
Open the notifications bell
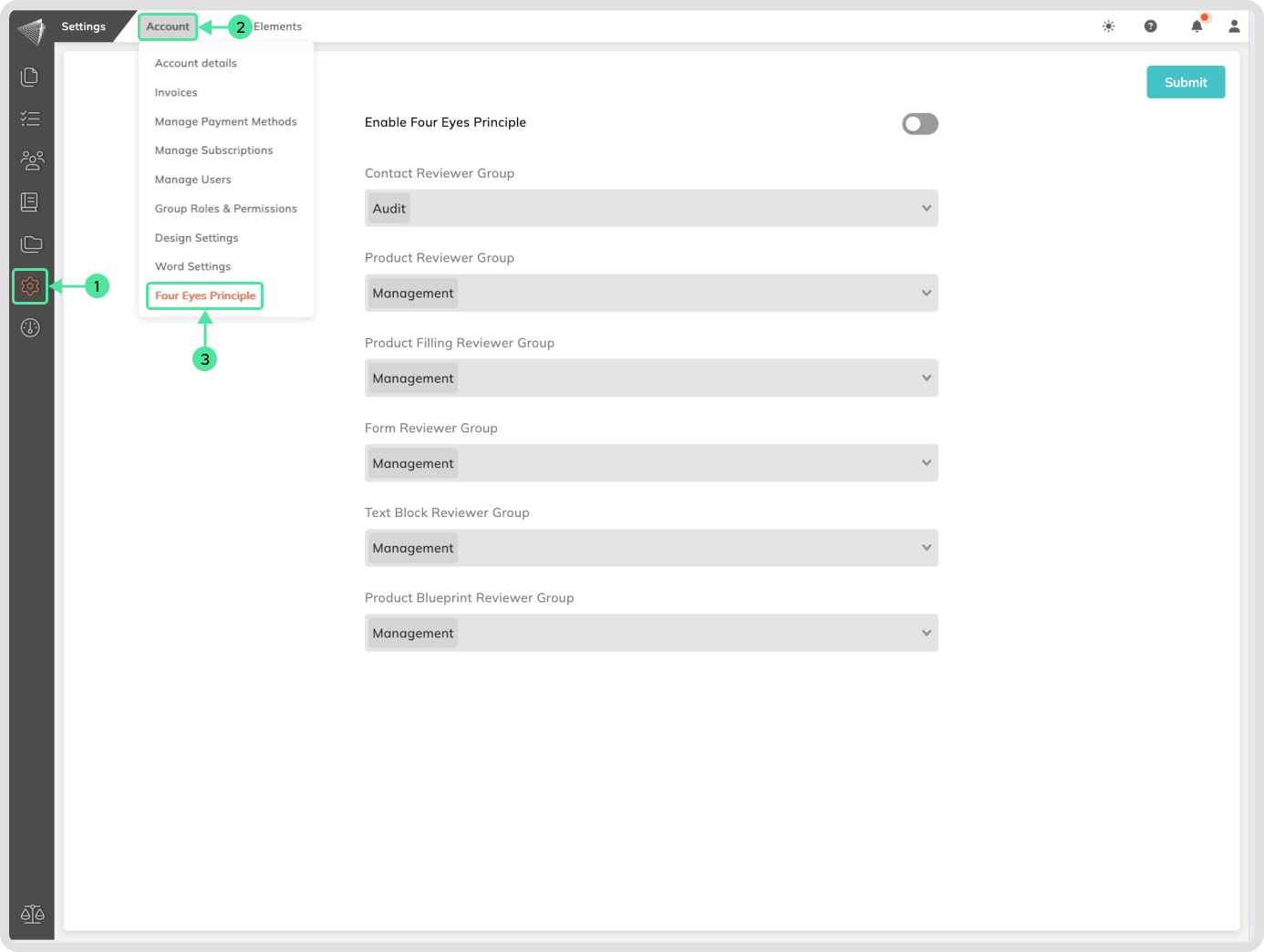[x=1197, y=26]
